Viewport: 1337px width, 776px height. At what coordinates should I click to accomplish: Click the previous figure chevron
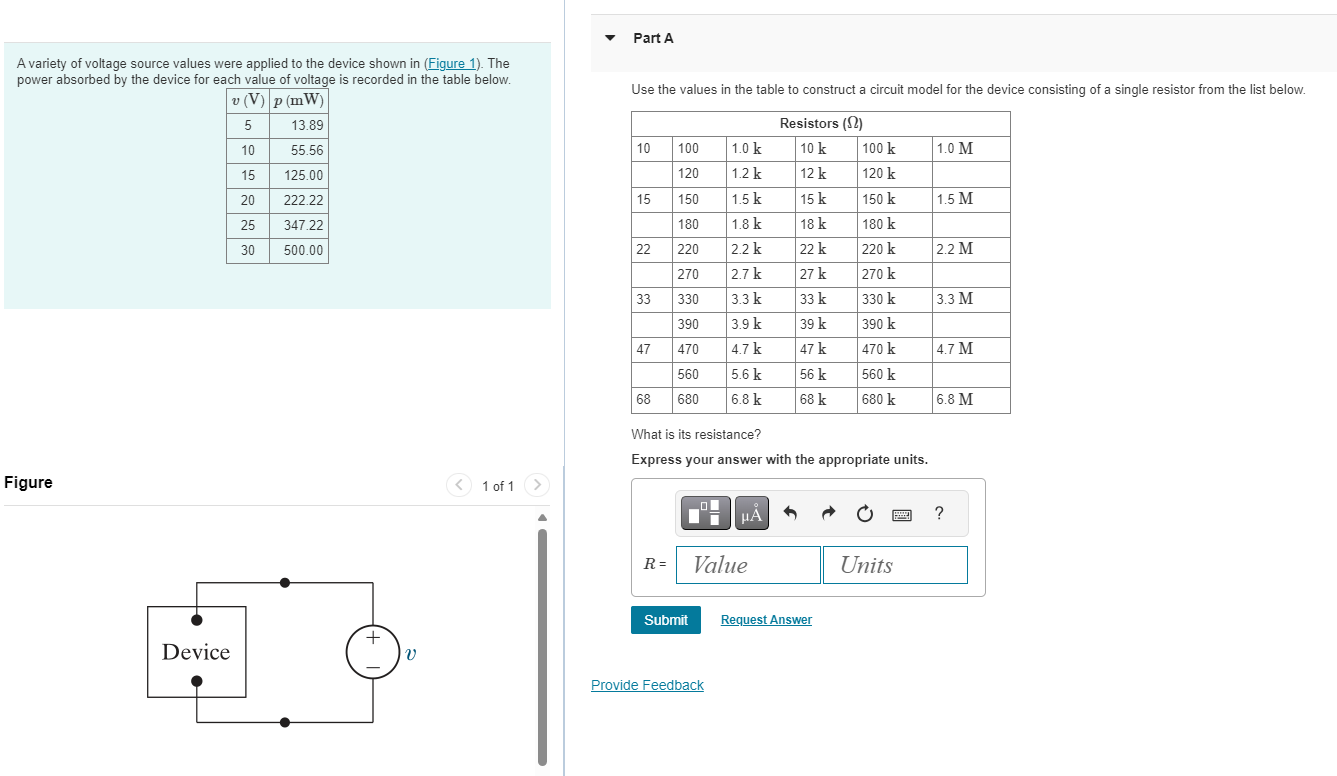tap(458, 485)
